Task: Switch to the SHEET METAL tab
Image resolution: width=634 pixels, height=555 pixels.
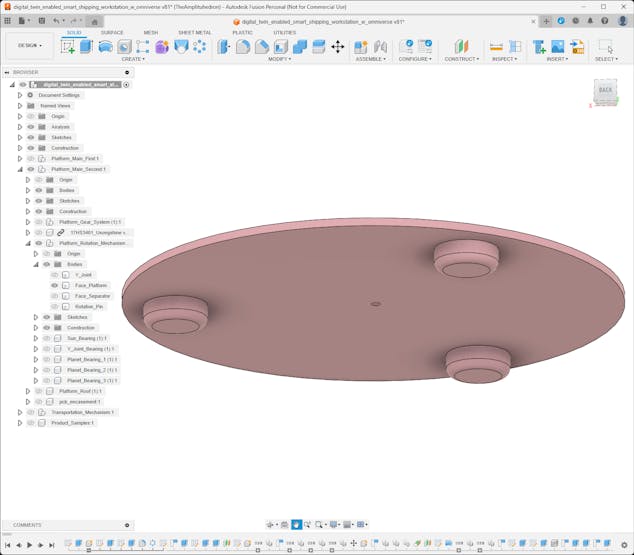Action: click(x=194, y=32)
